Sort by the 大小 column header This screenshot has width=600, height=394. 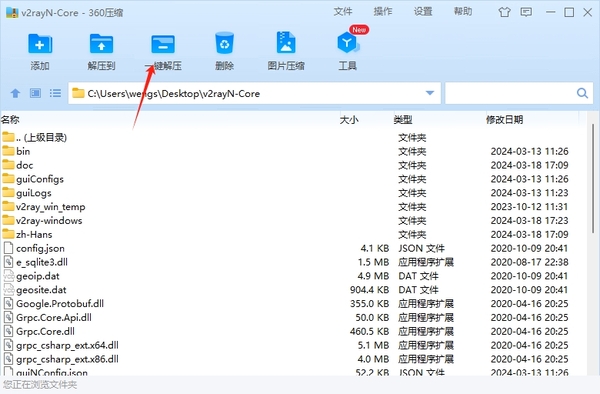[x=349, y=120]
